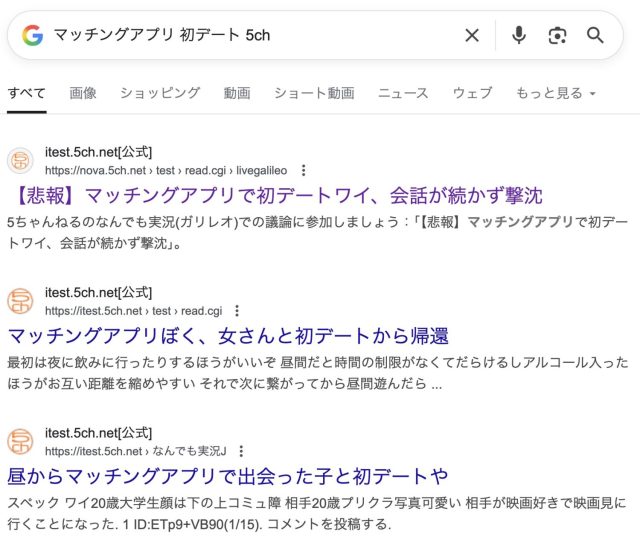Click the magnifying glass search button
The width and height of the screenshot is (640, 548).
(596, 36)
